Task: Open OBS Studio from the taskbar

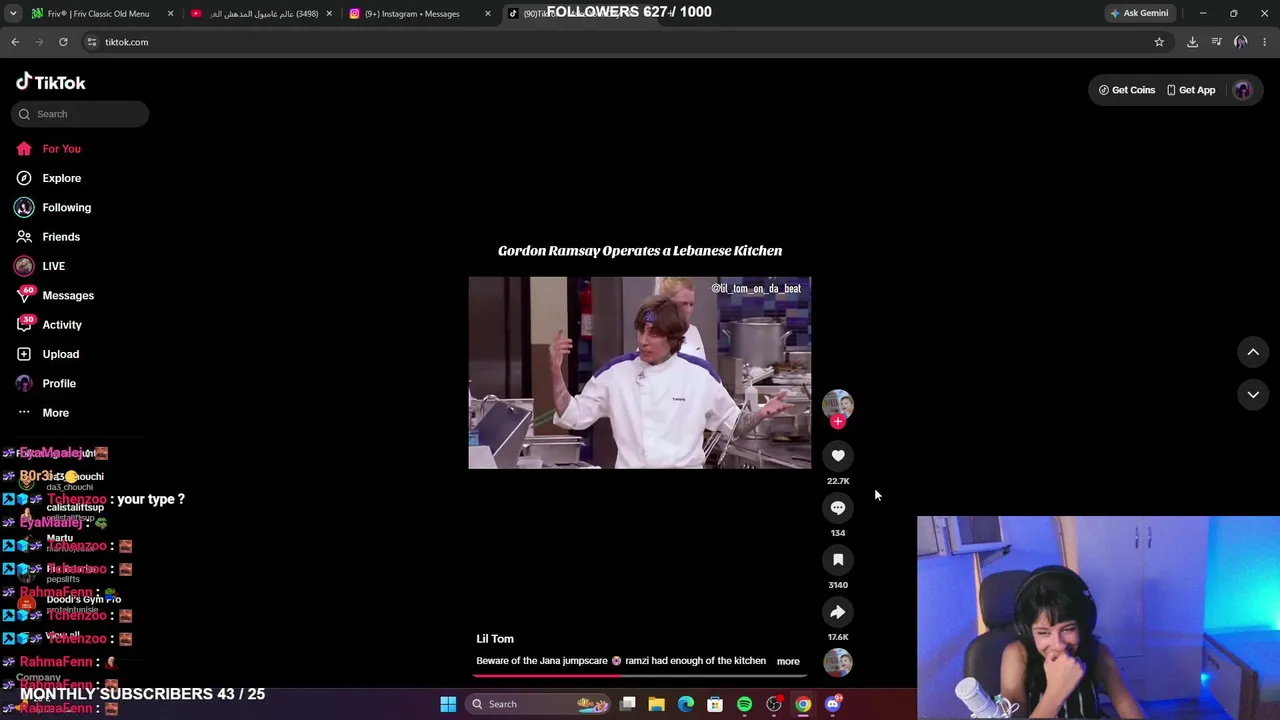Action: [774, 704]
